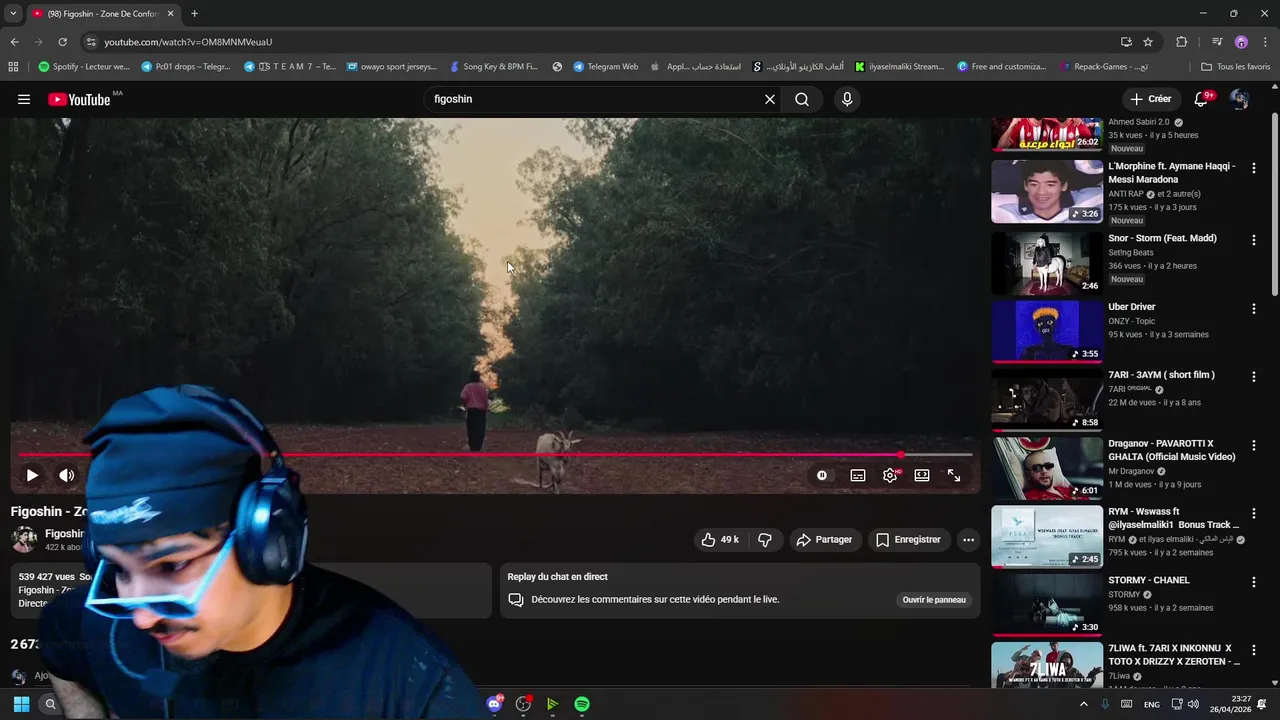Image resolution: width=1280 pixels, height=720 pixels.
Task: Show hidden system tray icons
Action: (1083, 704)
